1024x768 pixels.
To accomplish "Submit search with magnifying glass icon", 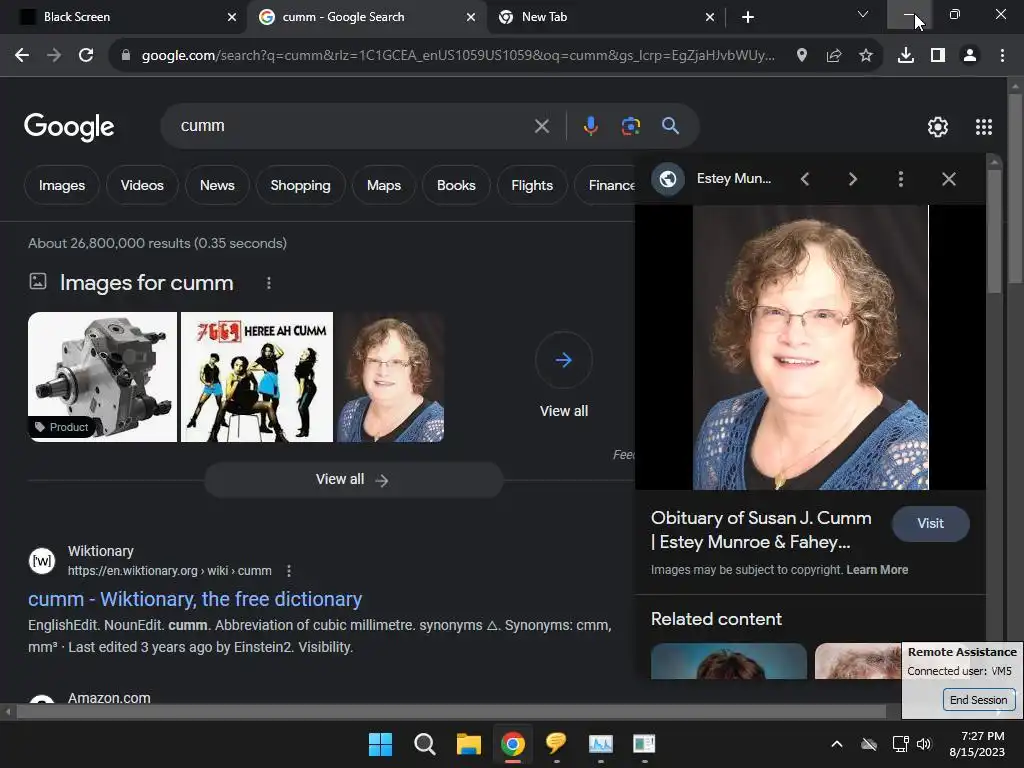I will click(670, 125).
